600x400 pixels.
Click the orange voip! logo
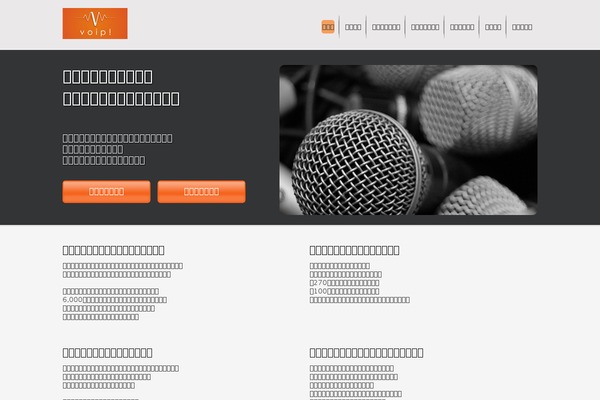[95, 23]
